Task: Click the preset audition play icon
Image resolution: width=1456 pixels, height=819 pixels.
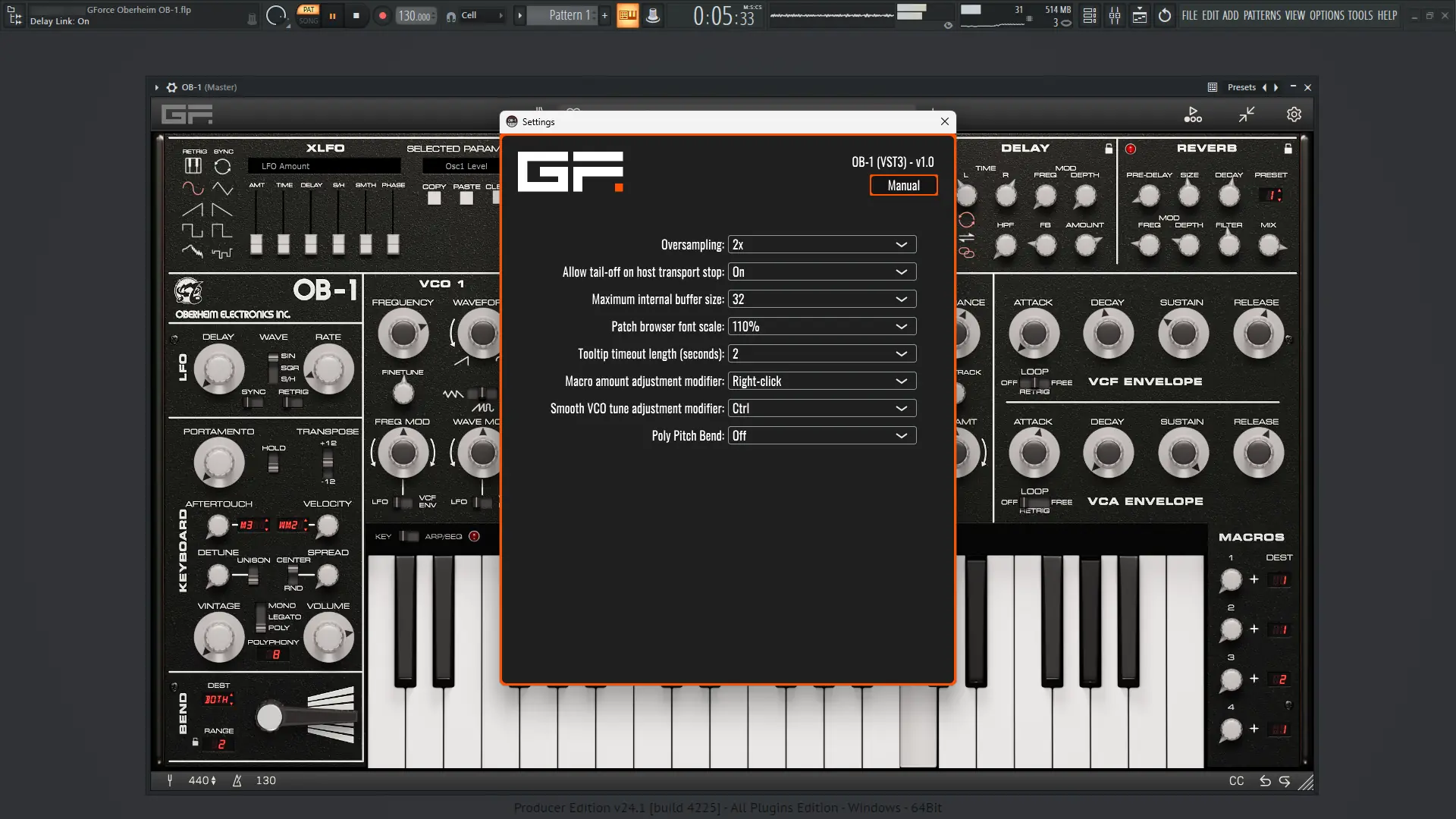Action: (1192, 114)
